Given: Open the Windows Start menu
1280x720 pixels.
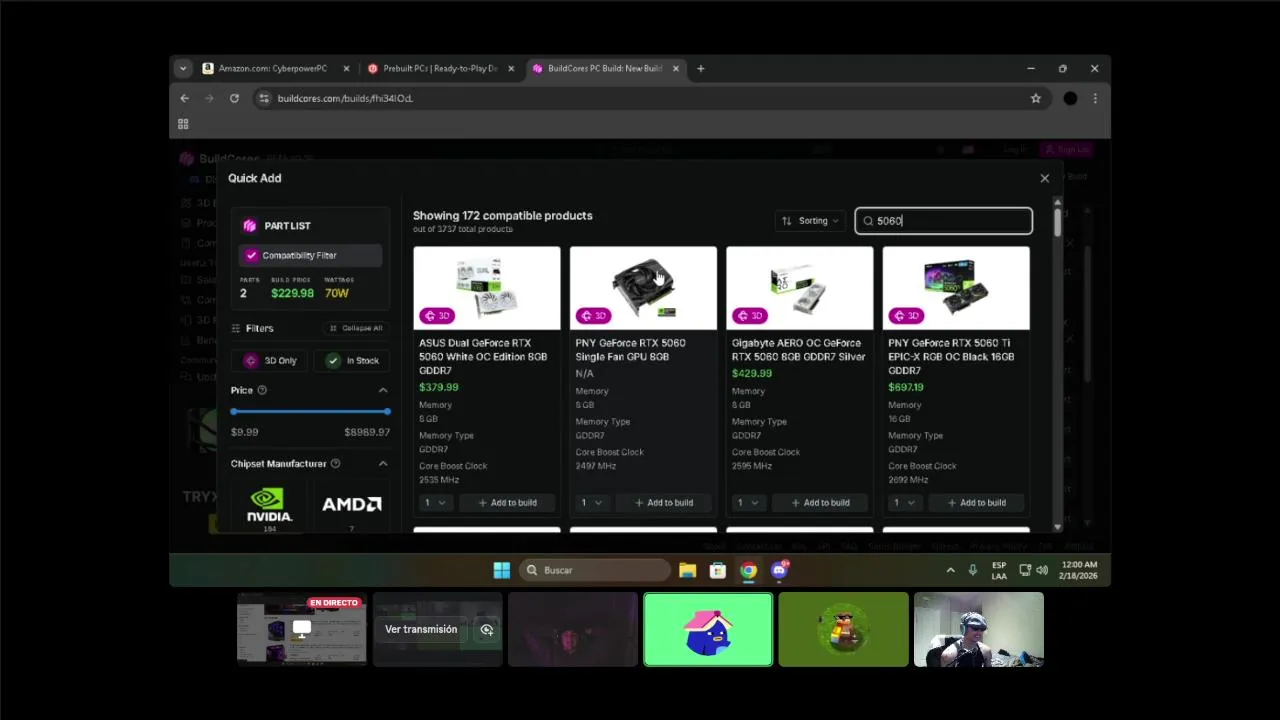Looking at the screenshot, I should click(x=502, y=570).
